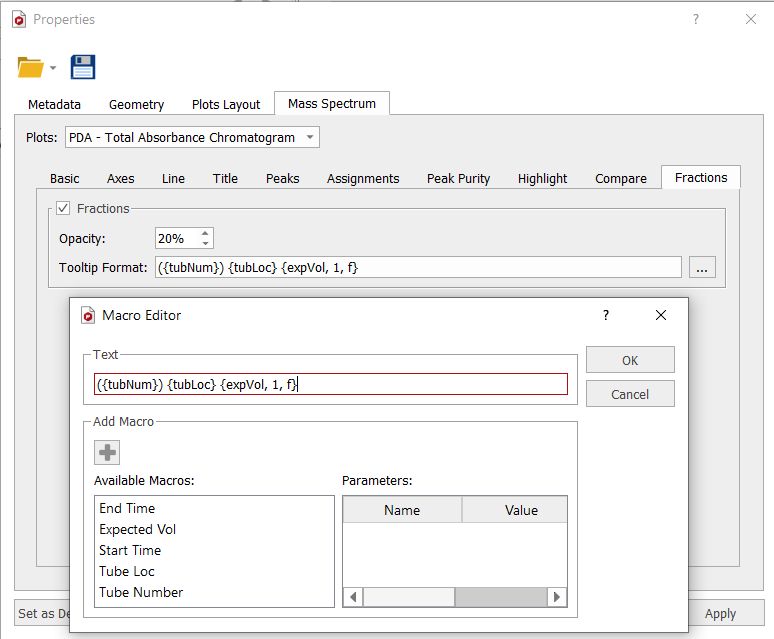Image resolution: width=774 pixels, height=639 pixels.
Task: Decrease opacity with the down stepper arrow
Action: click(x=205, y=243)
